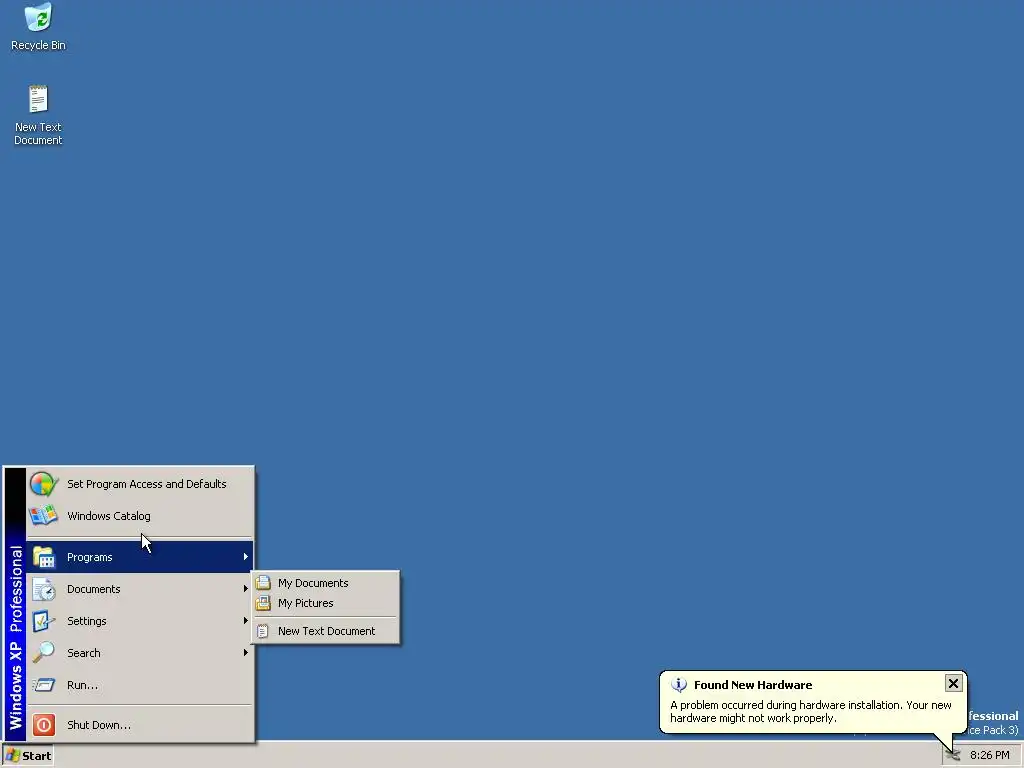Choose Shut Down... from Start menu
Viewport: 1024px width, 768px height.
pyautogui.click(x=140, y=725)
